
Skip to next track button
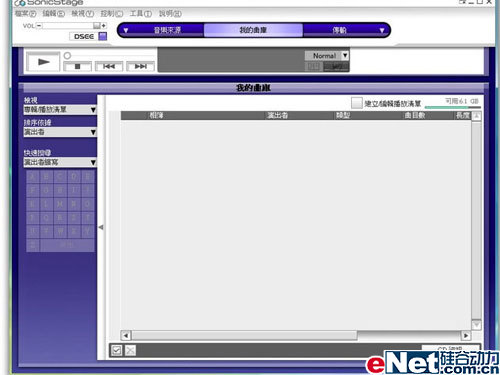click(x=141, y=66)
